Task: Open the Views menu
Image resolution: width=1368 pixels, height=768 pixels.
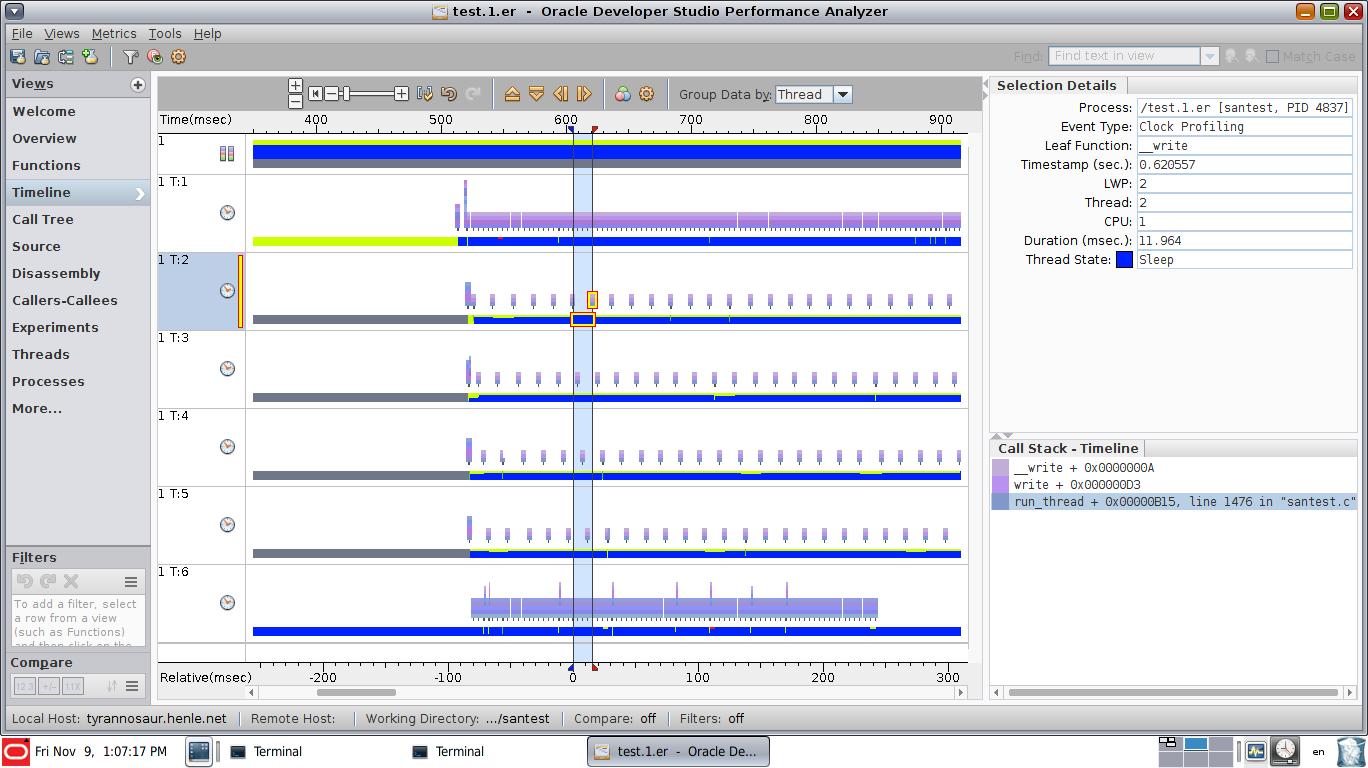Action: click(x=62, y=33)
